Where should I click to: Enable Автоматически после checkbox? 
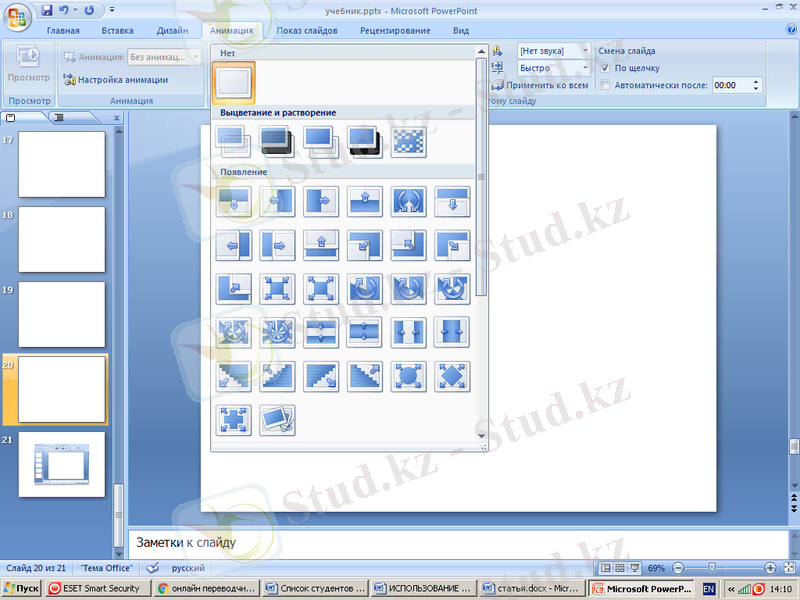(605, 85)
